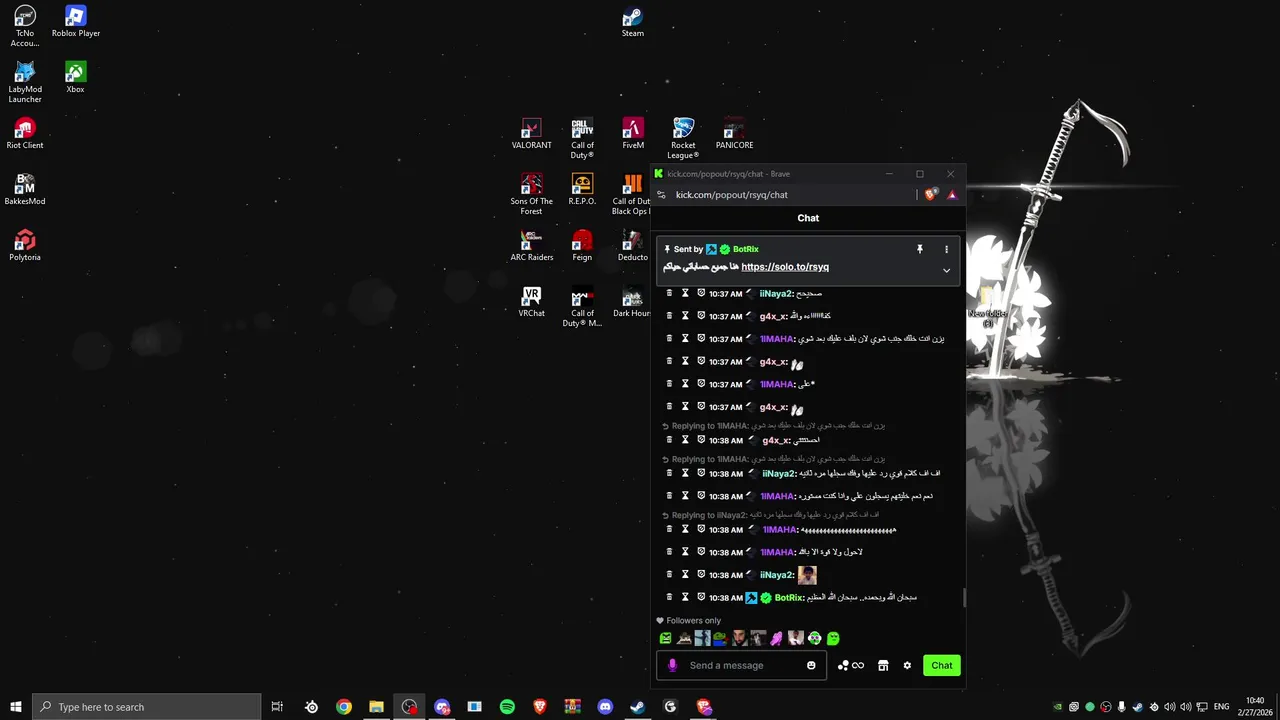Viewport: 1280px width, 720px height.
Task: Open emoji picker in message input
Action: 811,665
